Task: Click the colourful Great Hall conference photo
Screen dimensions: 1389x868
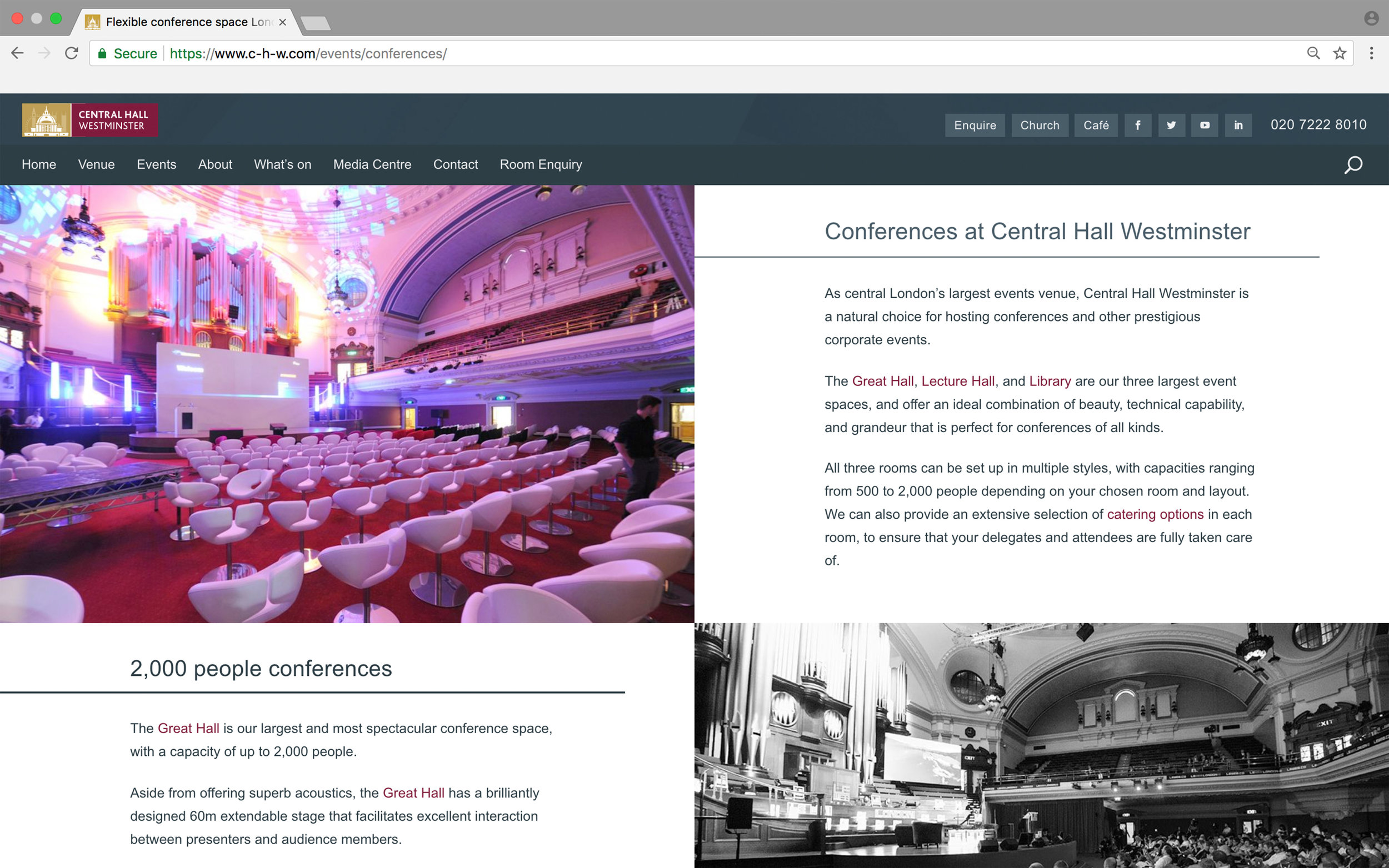Action: 347,404
